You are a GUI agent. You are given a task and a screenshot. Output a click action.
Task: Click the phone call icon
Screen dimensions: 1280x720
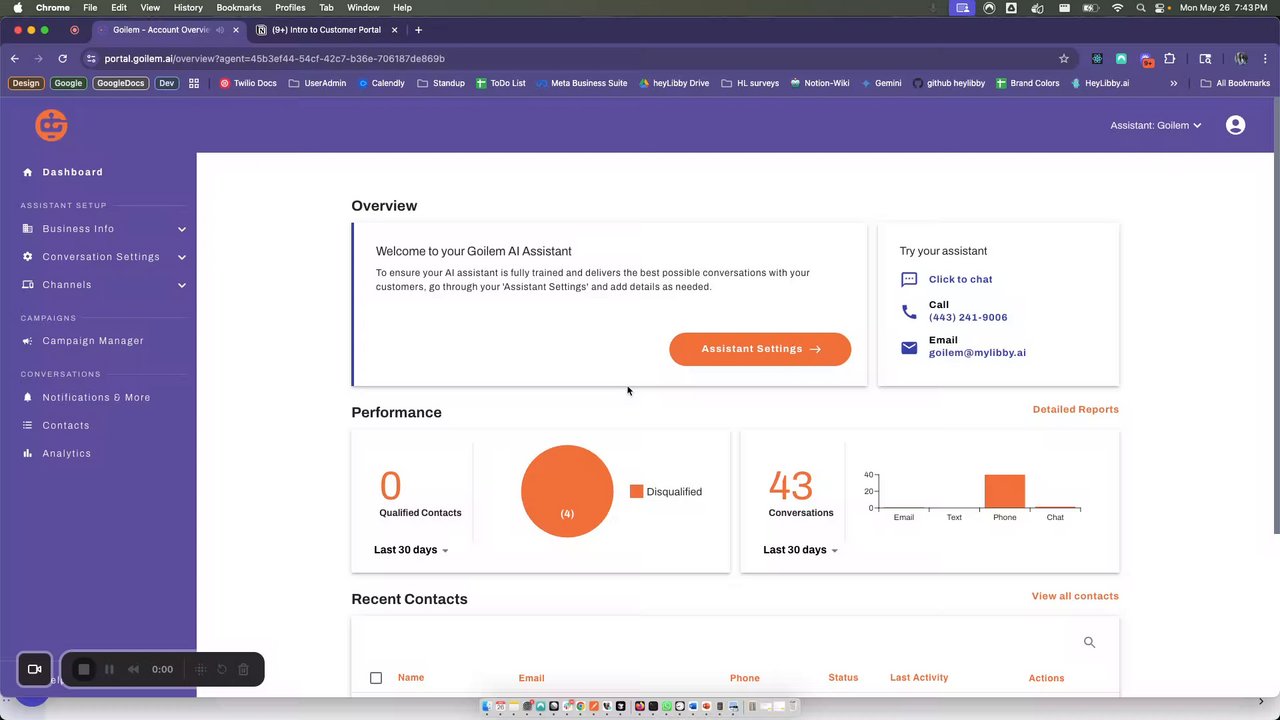click(909, 312)
